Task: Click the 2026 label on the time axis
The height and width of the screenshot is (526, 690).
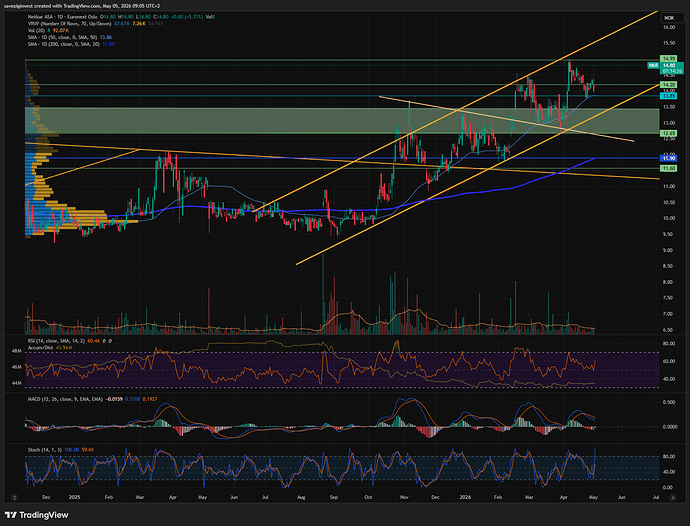Action: pos(465,497)
